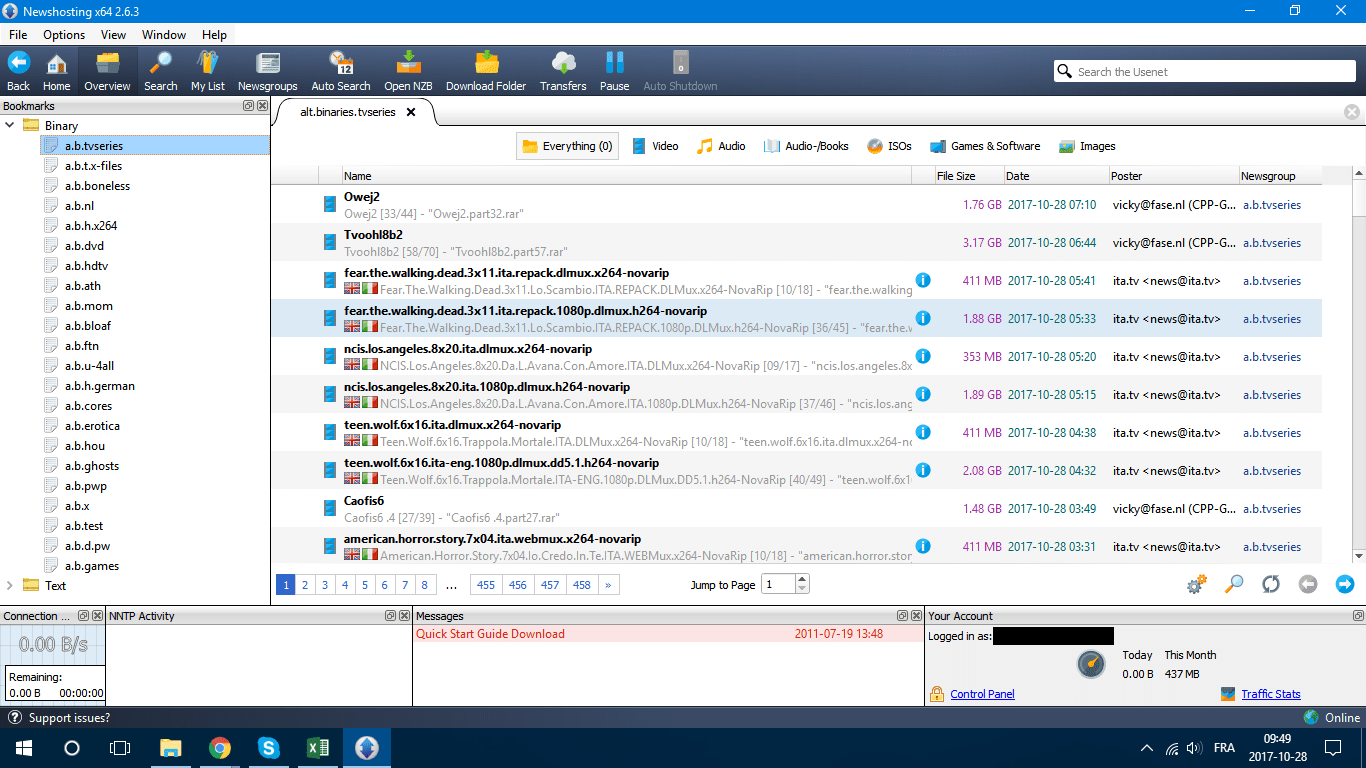1366x768 pixels.
Task: Open NZB file from toolbar
Action: [408, 64]
